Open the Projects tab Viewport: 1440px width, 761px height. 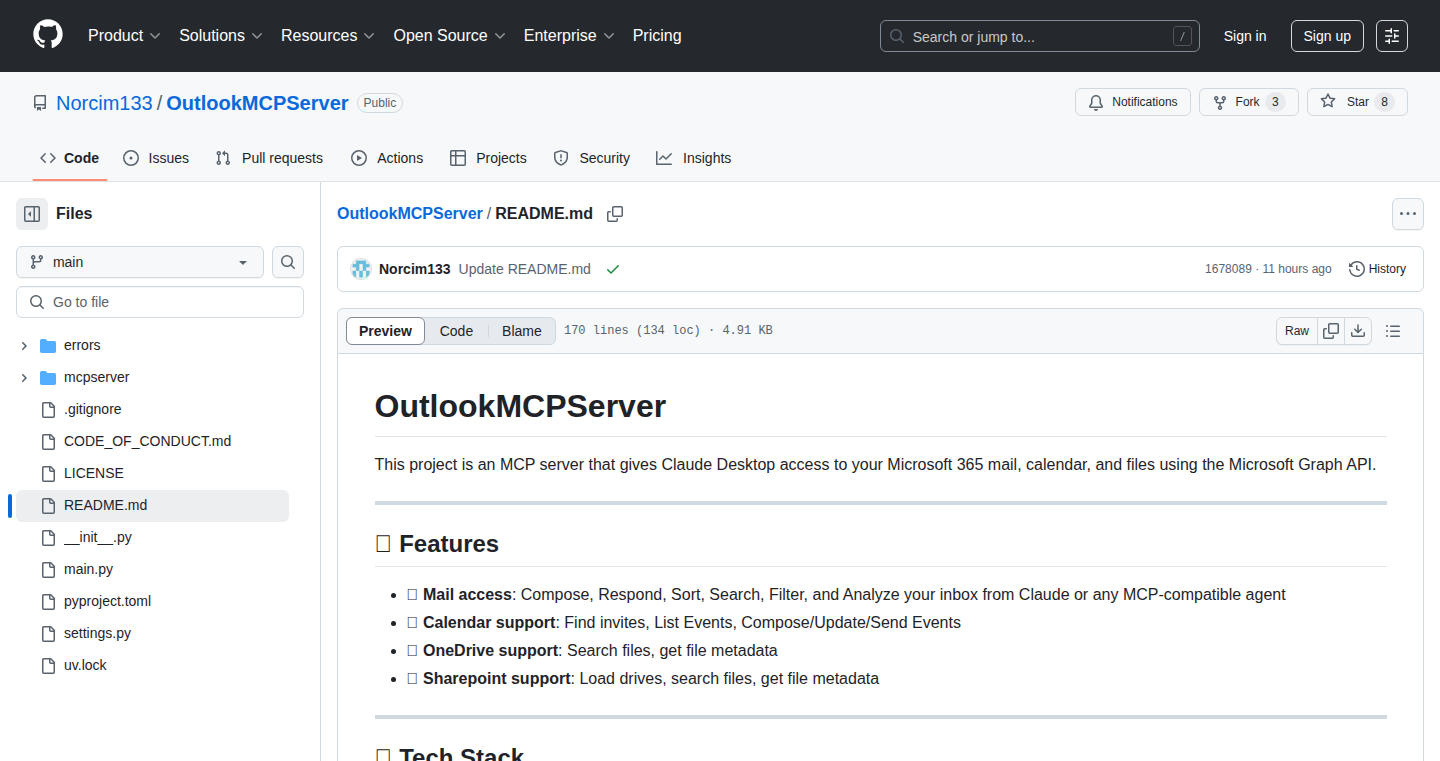click(488, 158)
